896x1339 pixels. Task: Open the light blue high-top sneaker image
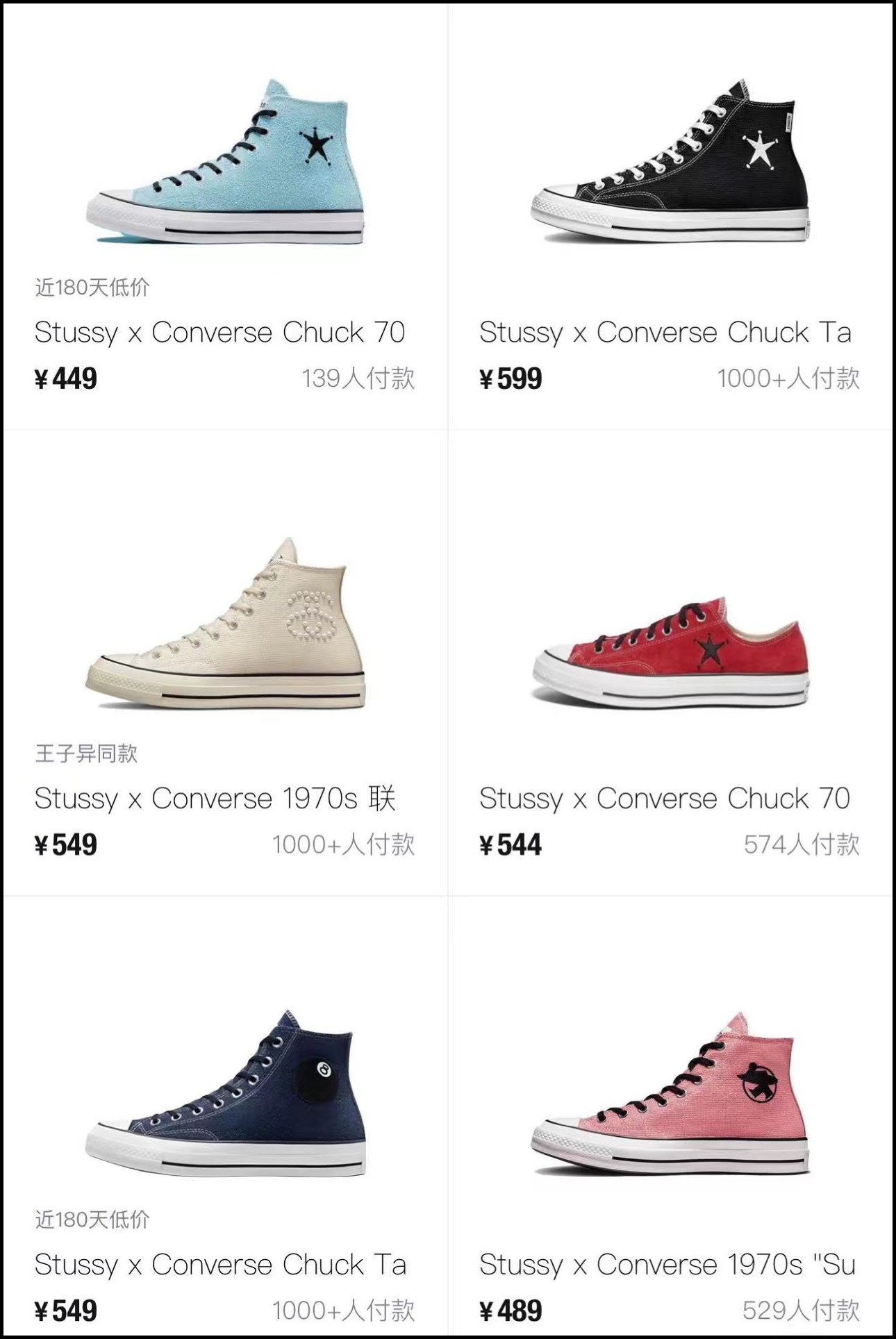[225, 162]
